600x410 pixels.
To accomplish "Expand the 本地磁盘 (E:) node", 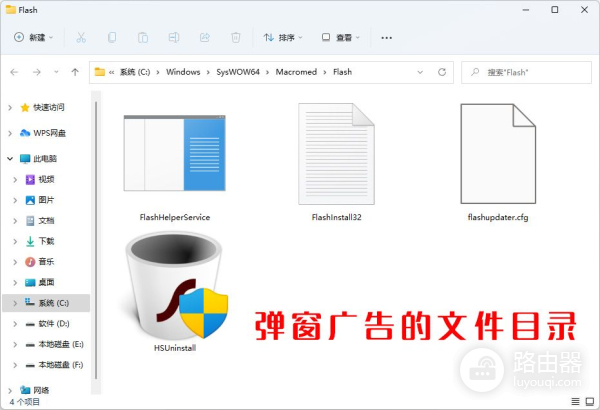I will tap(15, 345).
